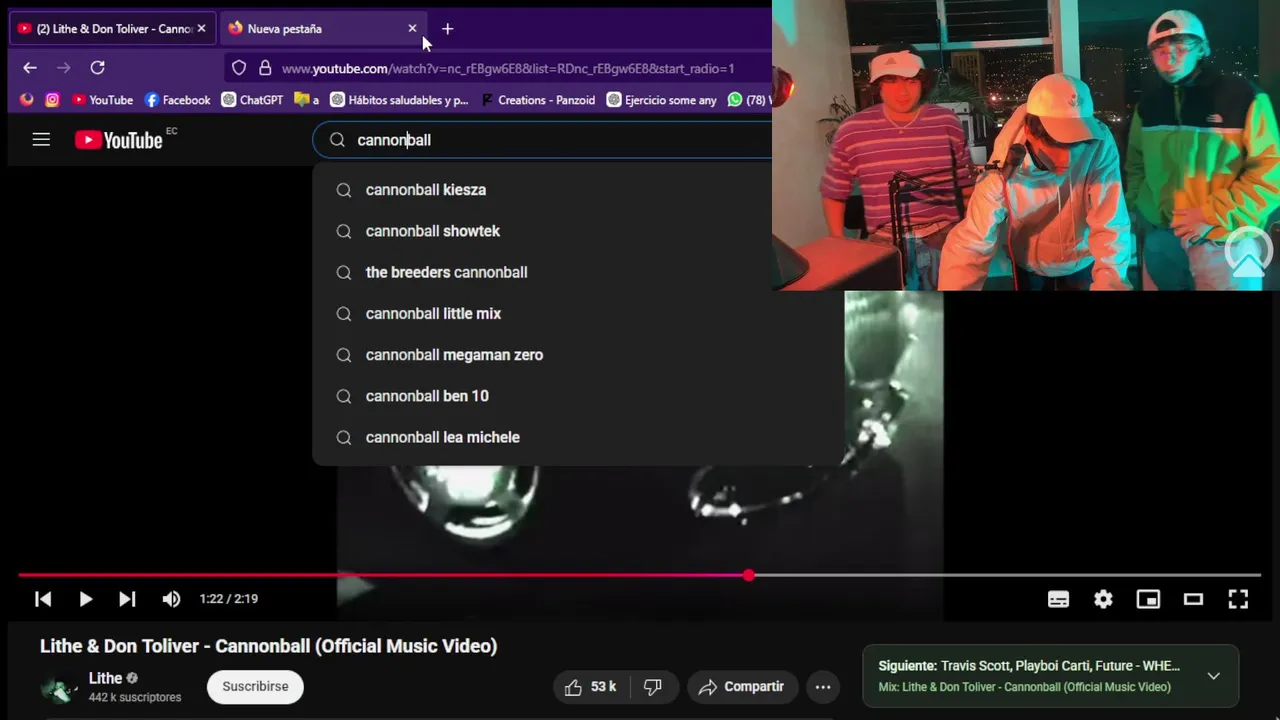Select suggestion the breeders cannonball

tap(578, 272)
